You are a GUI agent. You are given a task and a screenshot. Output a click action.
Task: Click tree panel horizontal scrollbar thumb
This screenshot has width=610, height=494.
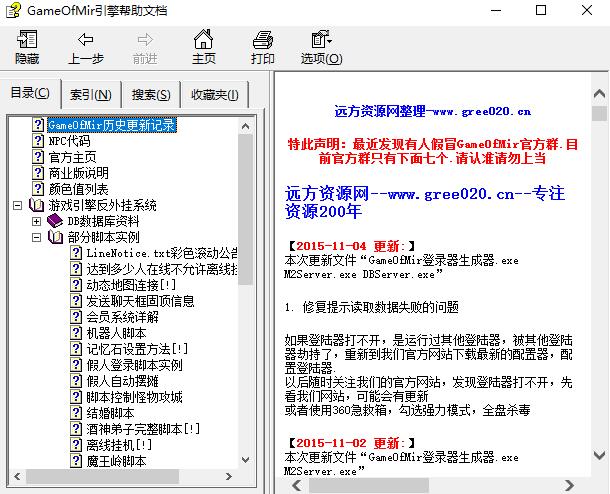pos(103,476)
